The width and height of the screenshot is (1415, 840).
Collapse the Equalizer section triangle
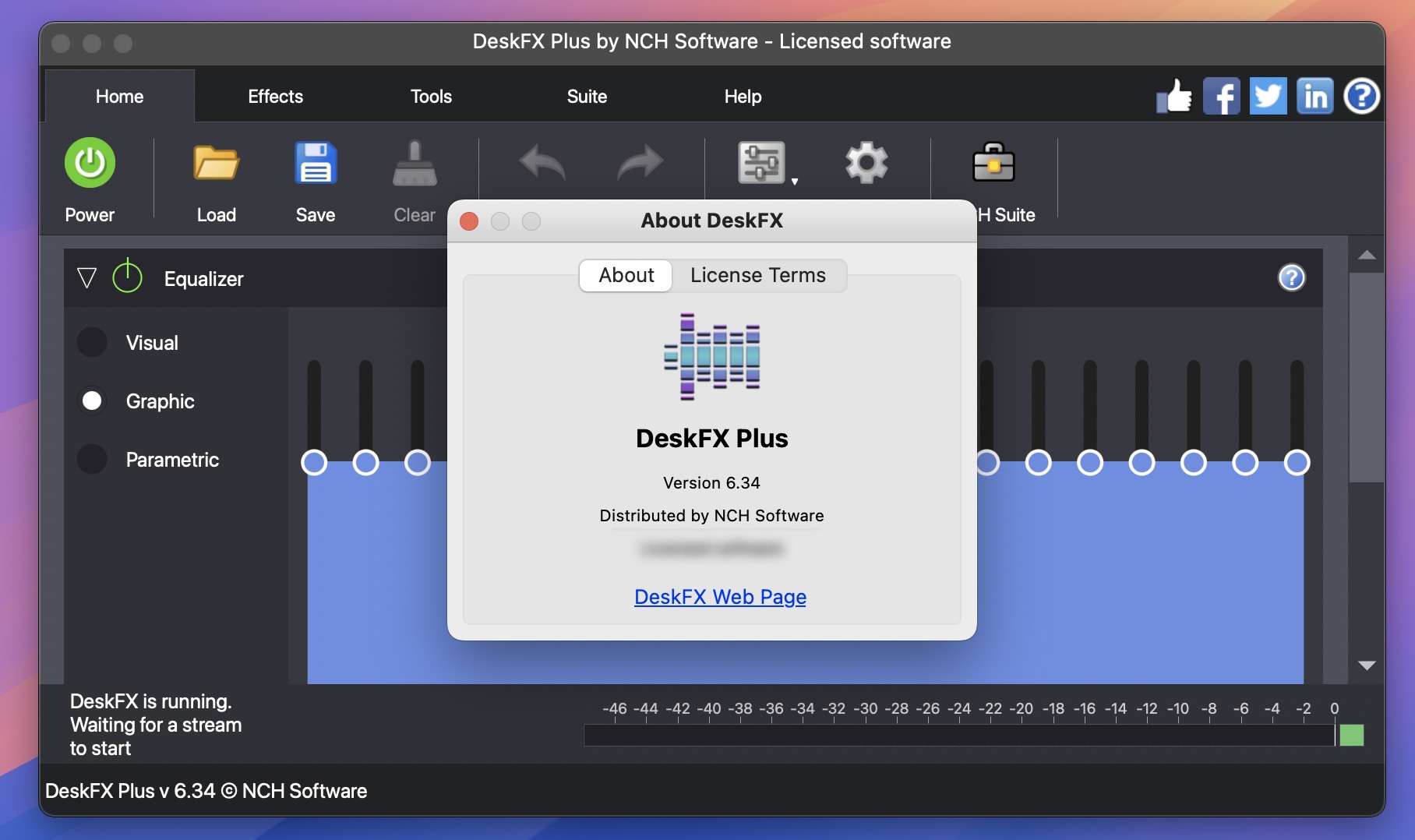tap(86, 278)
